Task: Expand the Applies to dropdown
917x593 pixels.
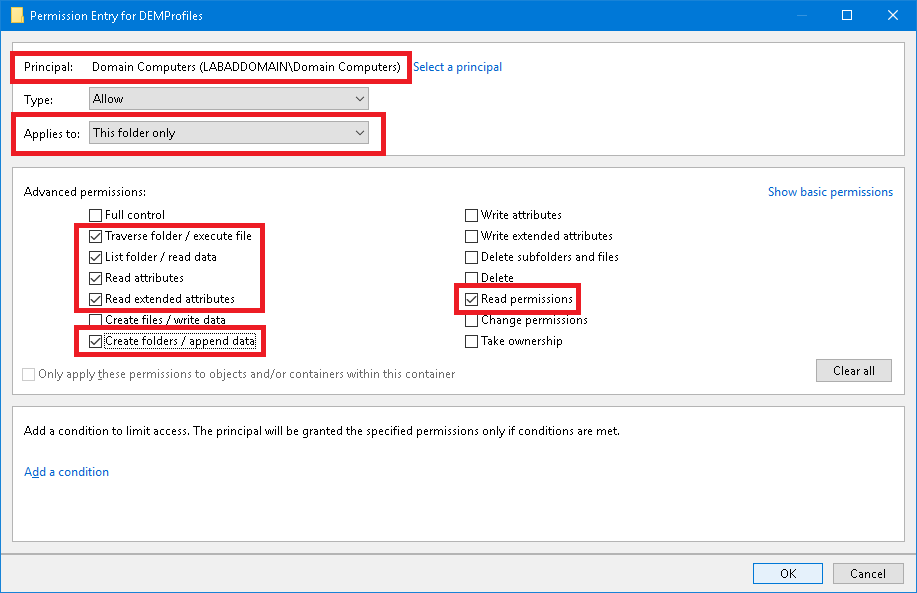Action: click(228, 133)
